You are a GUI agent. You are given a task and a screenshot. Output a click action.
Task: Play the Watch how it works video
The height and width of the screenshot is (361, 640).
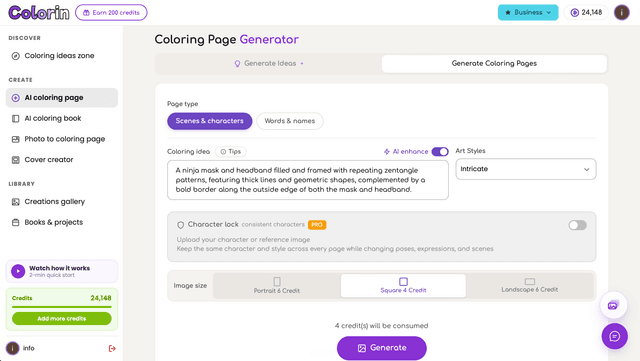point(18,271)
